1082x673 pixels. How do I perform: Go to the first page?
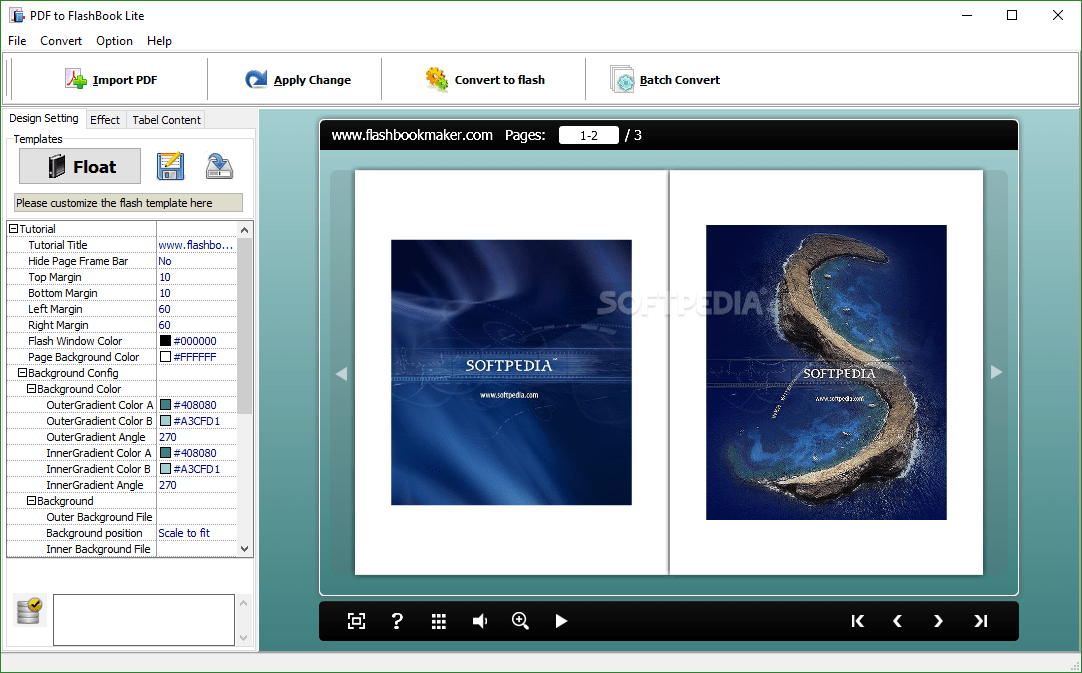(858, 621)
